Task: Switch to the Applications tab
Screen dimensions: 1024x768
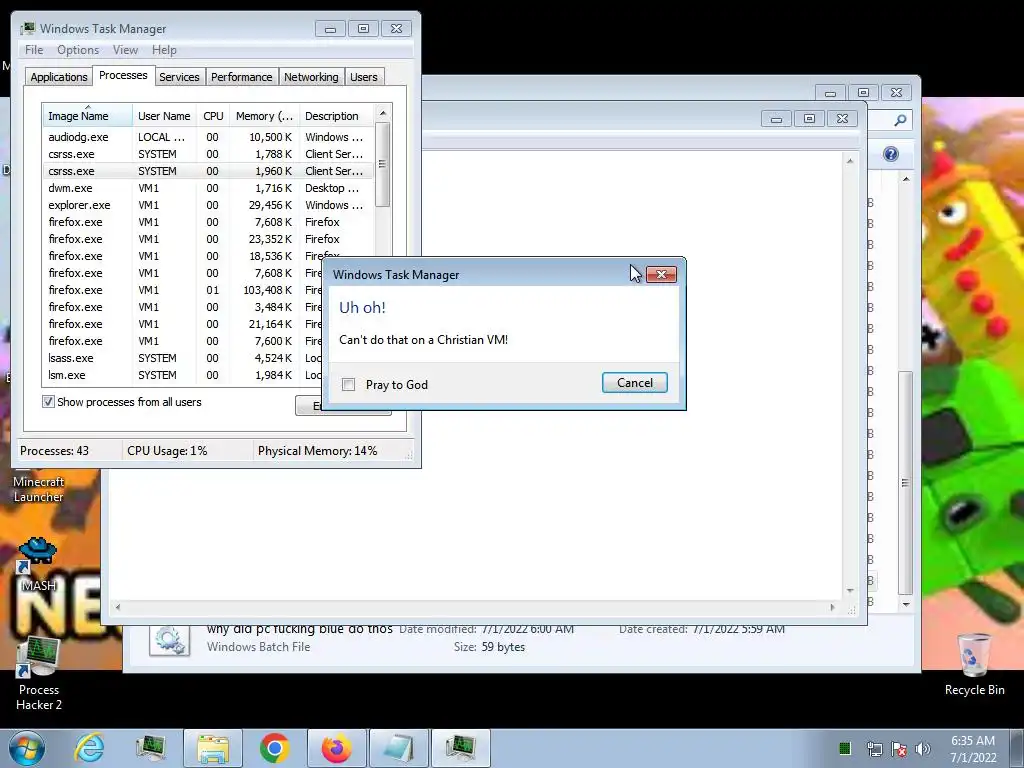Action: (x=59, y=77)
